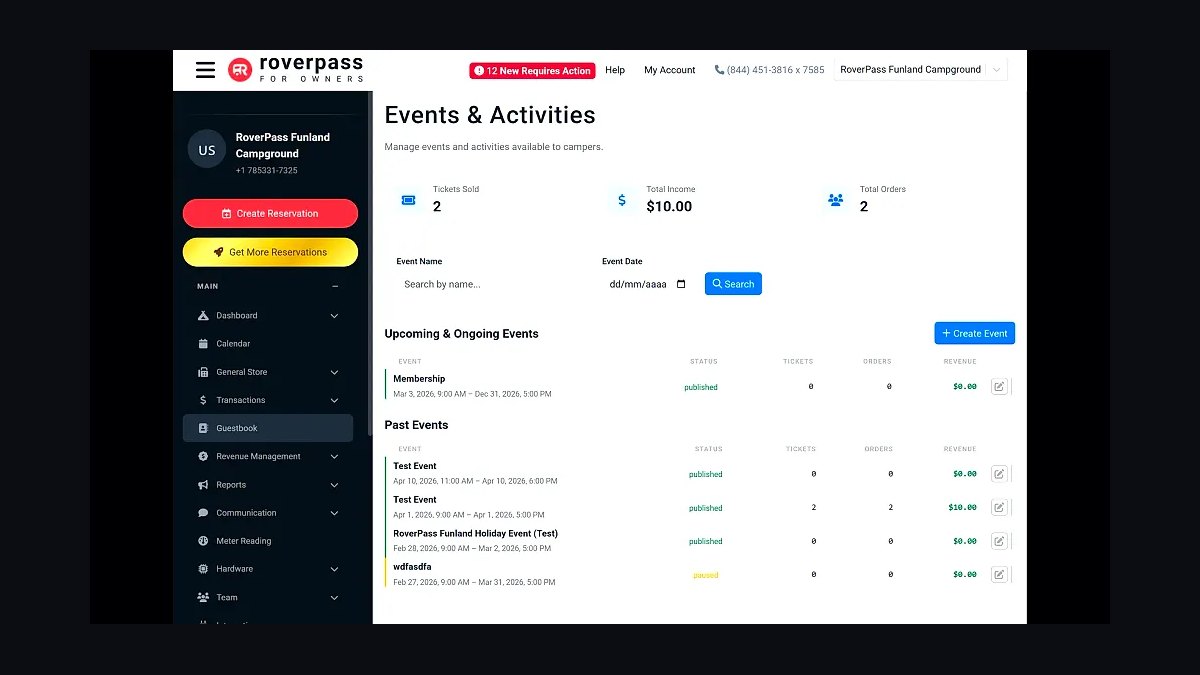Image resolution: width=1200 pixels, height=675 pixels.
Task: Click the US avatar circle
Action: pyautogui.click(x=207, y=150)
